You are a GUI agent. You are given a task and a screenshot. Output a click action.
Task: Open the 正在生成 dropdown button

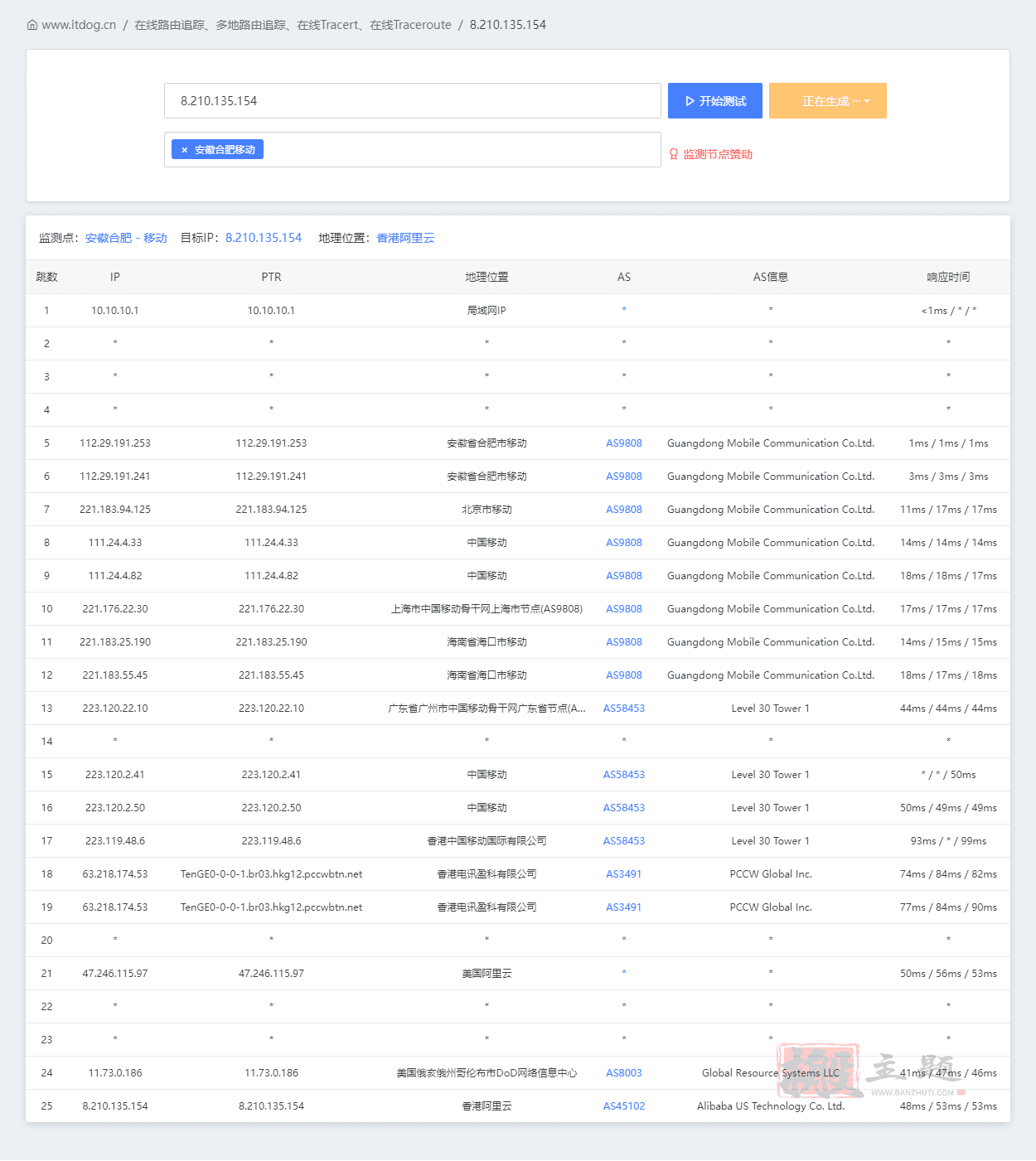(x=828, y=101)
